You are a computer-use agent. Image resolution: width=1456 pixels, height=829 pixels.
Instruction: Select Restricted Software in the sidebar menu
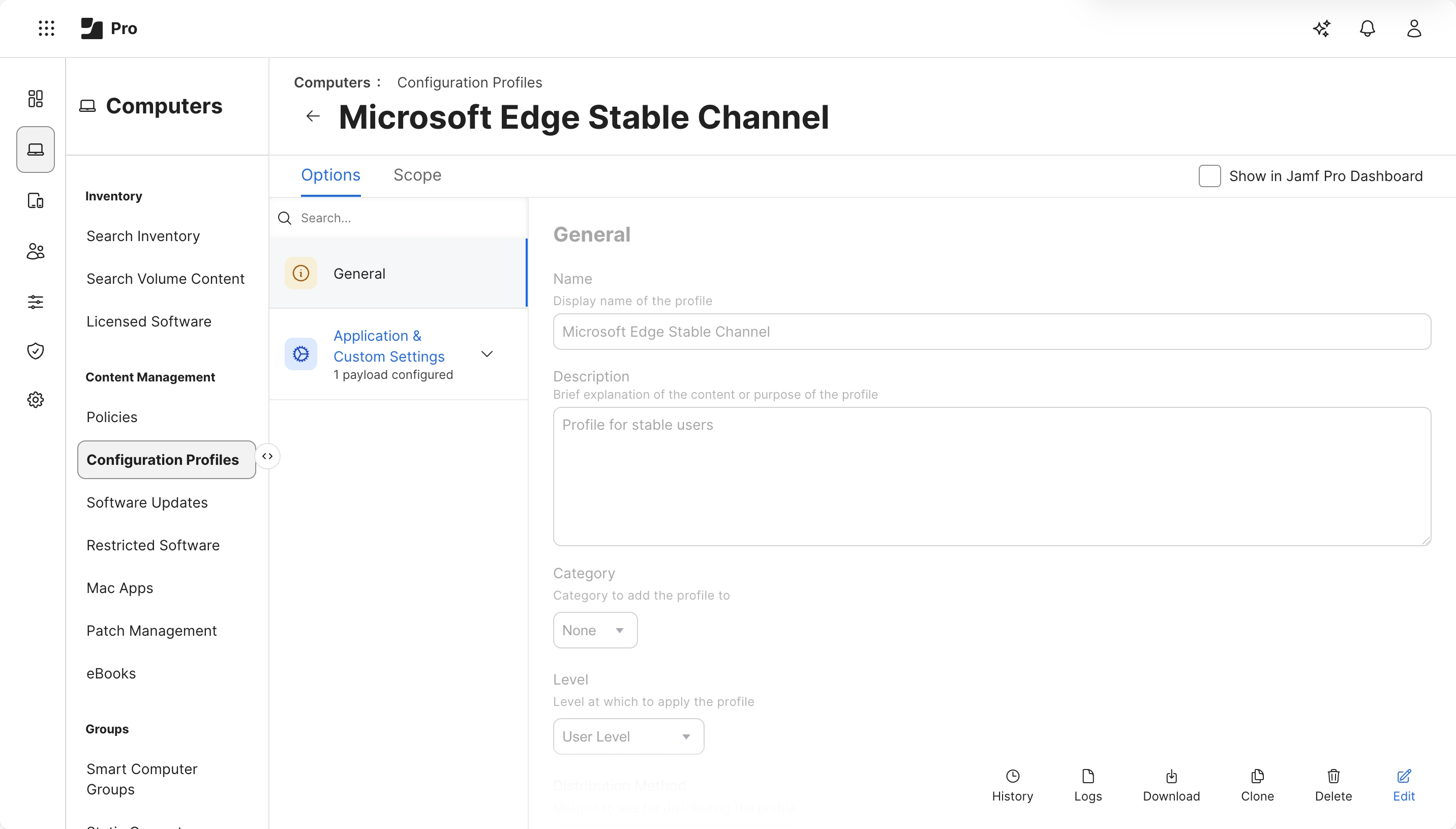[x=153, y=545]
